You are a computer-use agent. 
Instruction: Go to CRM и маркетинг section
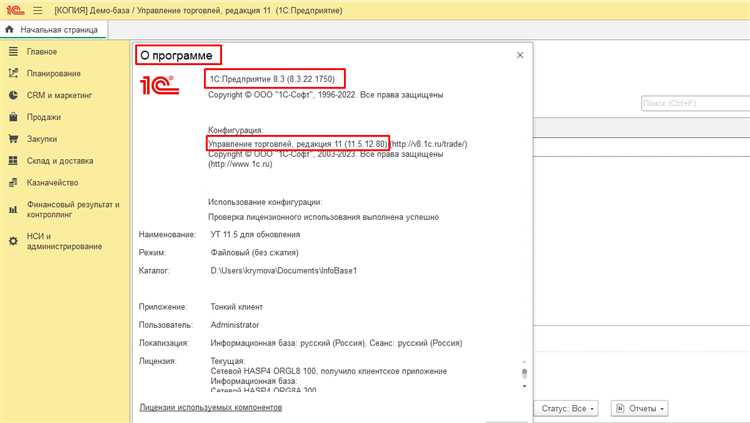tap(59, 95)
